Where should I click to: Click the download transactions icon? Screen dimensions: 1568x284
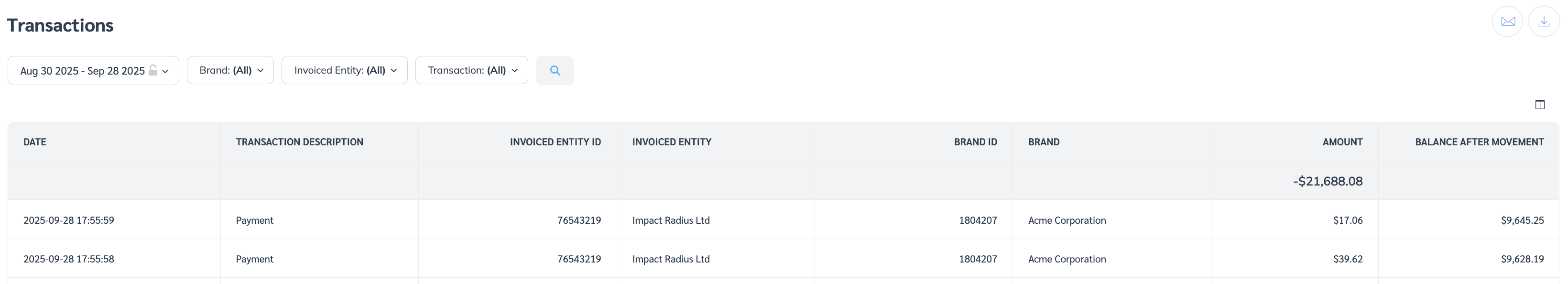1544,22
